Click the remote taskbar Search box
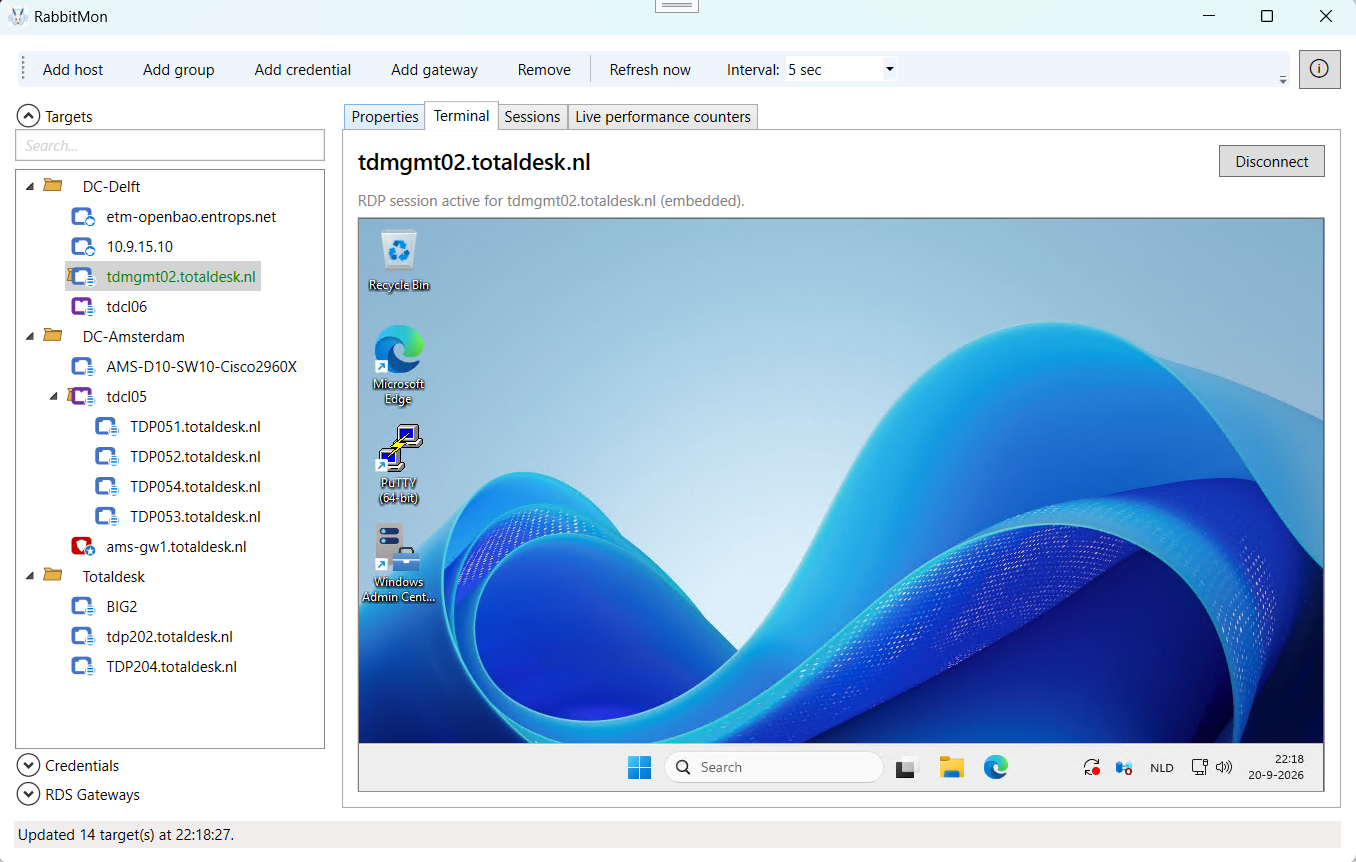Screen dimensions: 1356x862 [773, 767]
